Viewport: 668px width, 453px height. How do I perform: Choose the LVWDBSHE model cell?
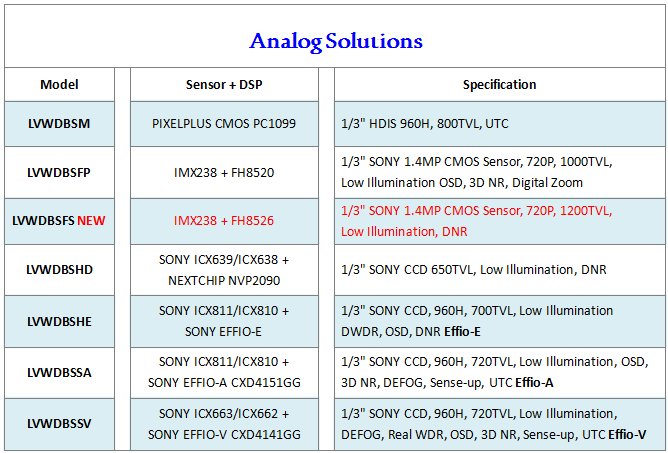[59, 321]
